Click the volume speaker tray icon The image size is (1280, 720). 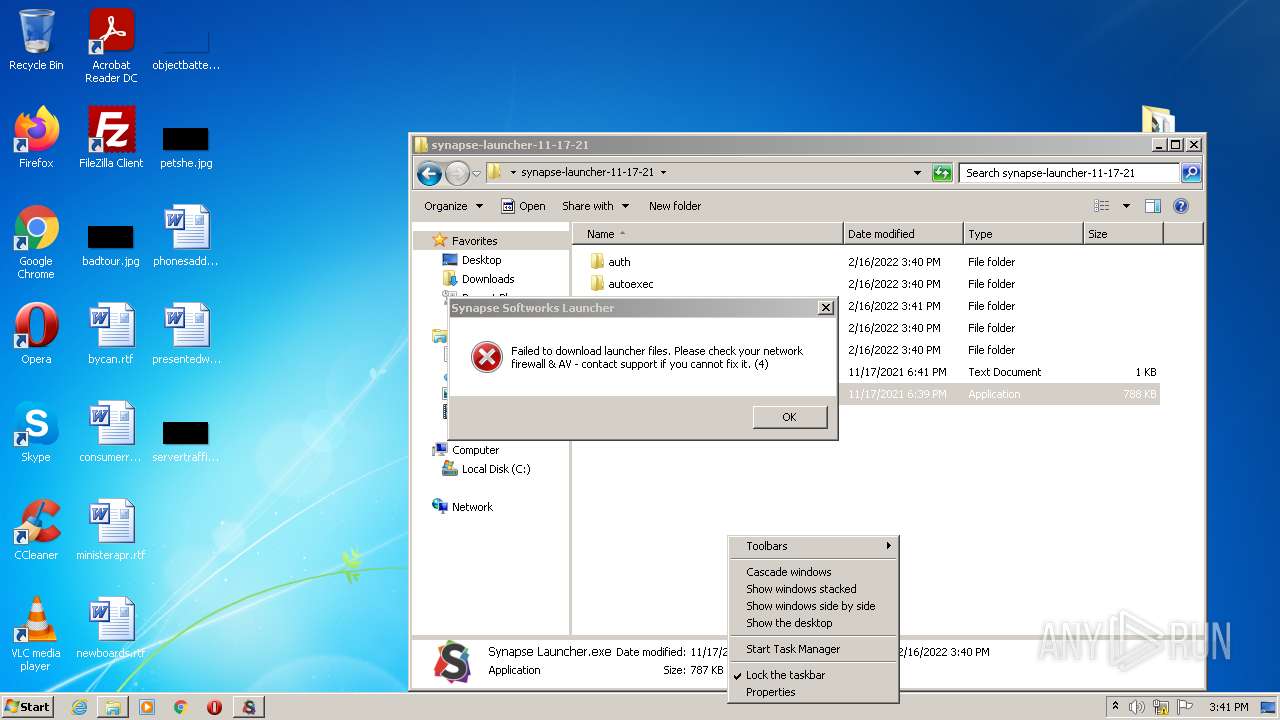(x=1136, y=707)
